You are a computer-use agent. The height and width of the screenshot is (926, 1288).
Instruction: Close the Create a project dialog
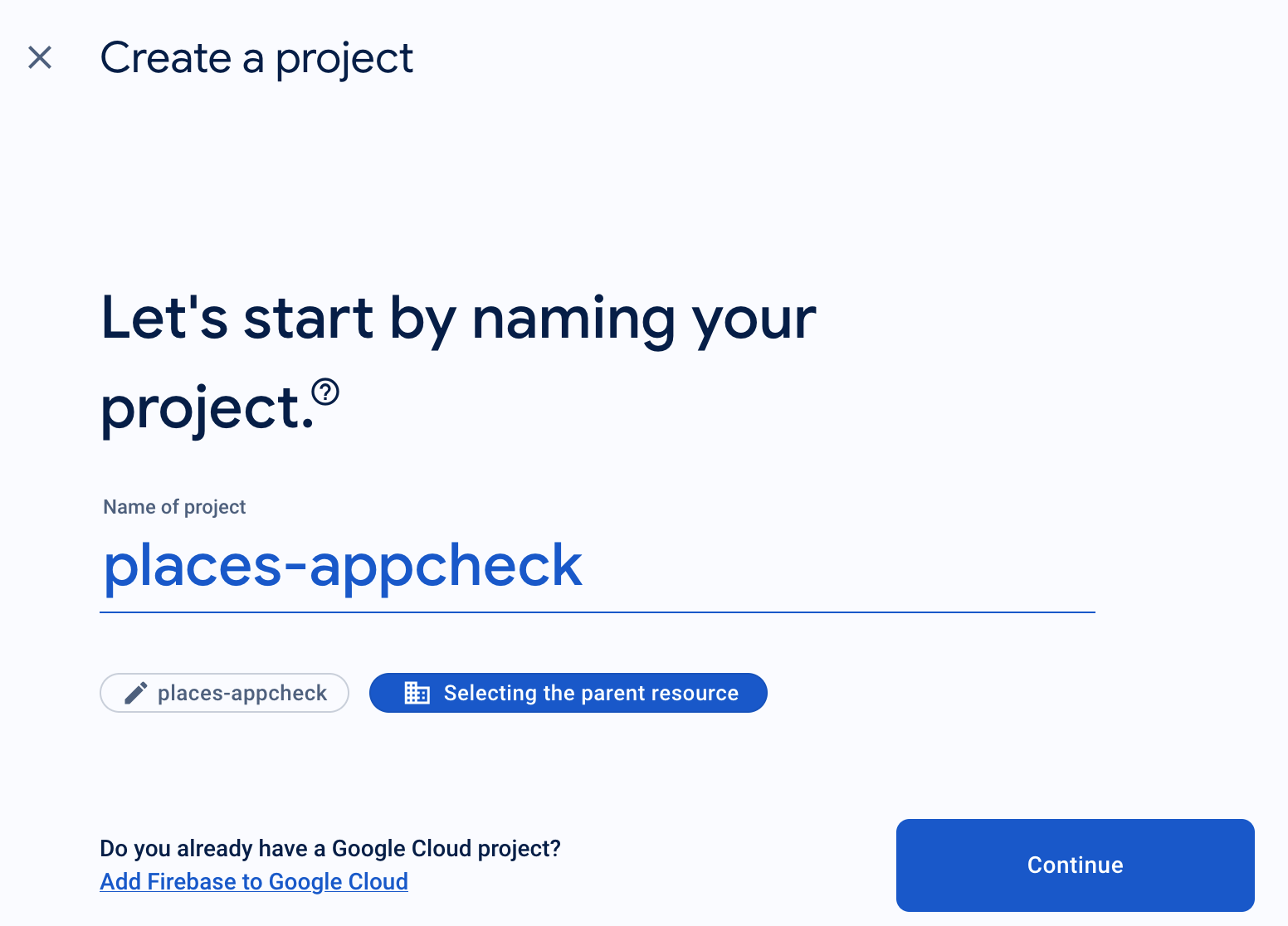[40, 57]
